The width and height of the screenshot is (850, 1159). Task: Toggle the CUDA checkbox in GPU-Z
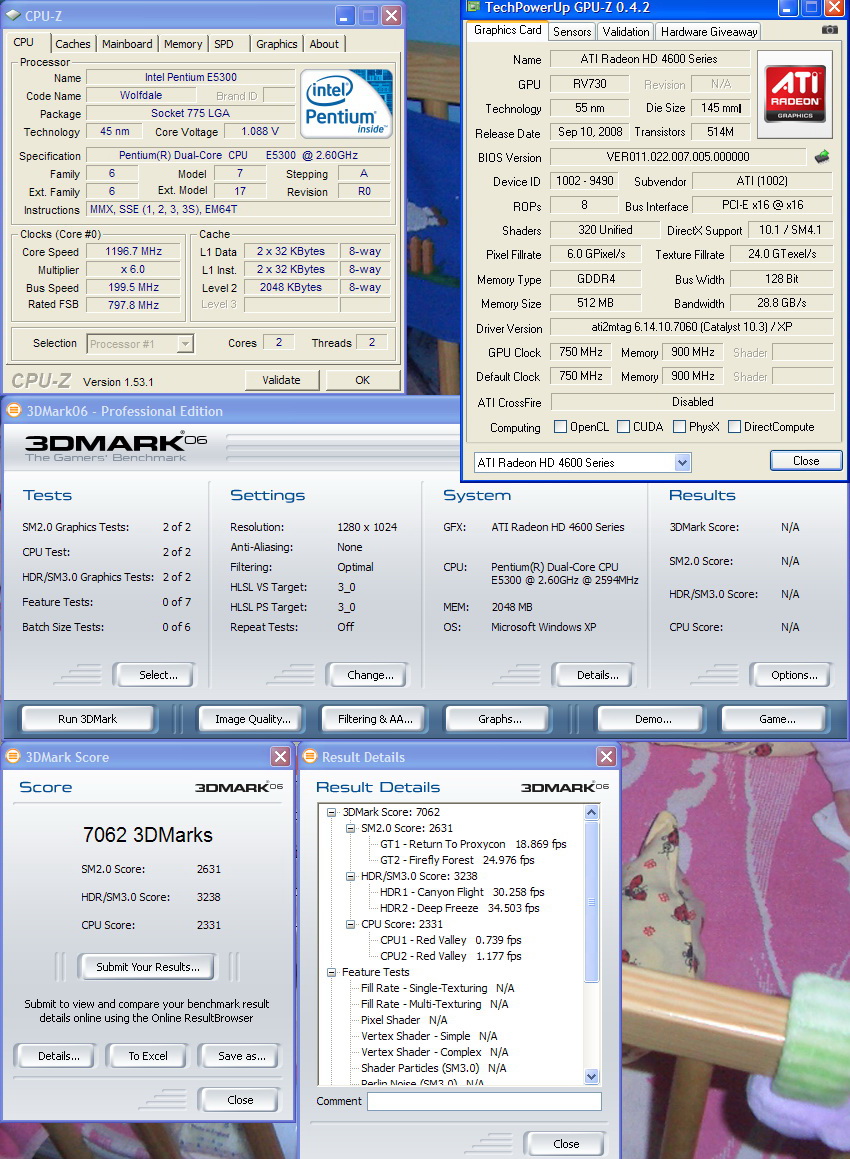623,426
